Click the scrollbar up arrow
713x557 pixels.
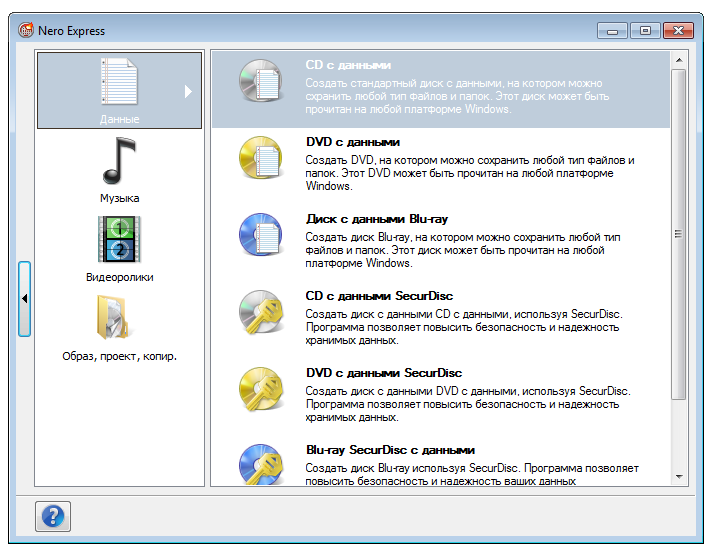tap(679, 60)
